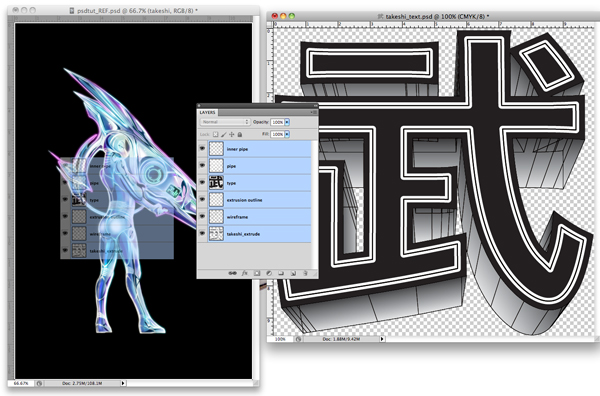Hide the extrusion outline layer
The width and height of the screenshot is (600, 396).
click(x=202, y=199)
